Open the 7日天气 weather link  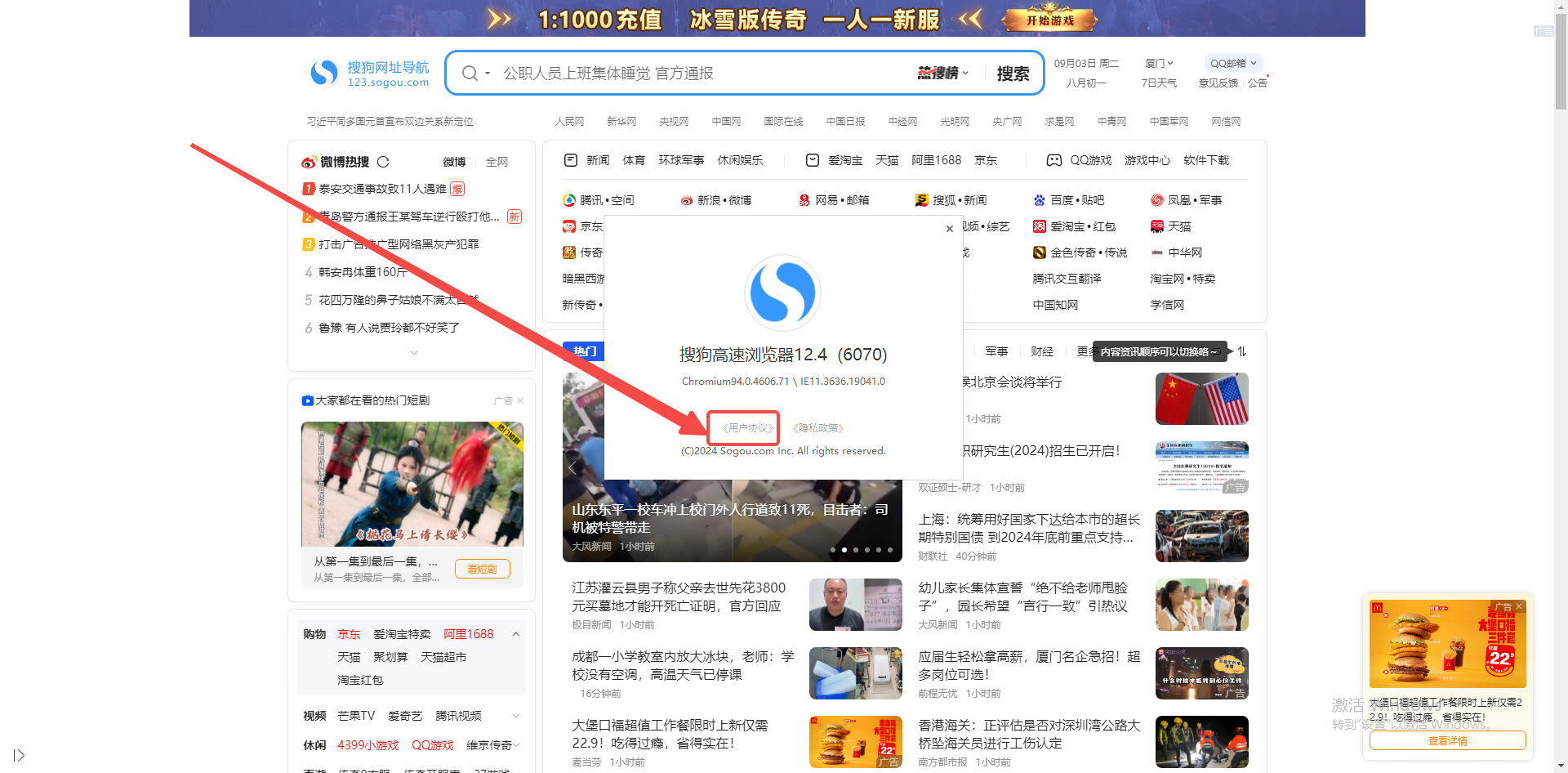click(x=1159, y=83)
